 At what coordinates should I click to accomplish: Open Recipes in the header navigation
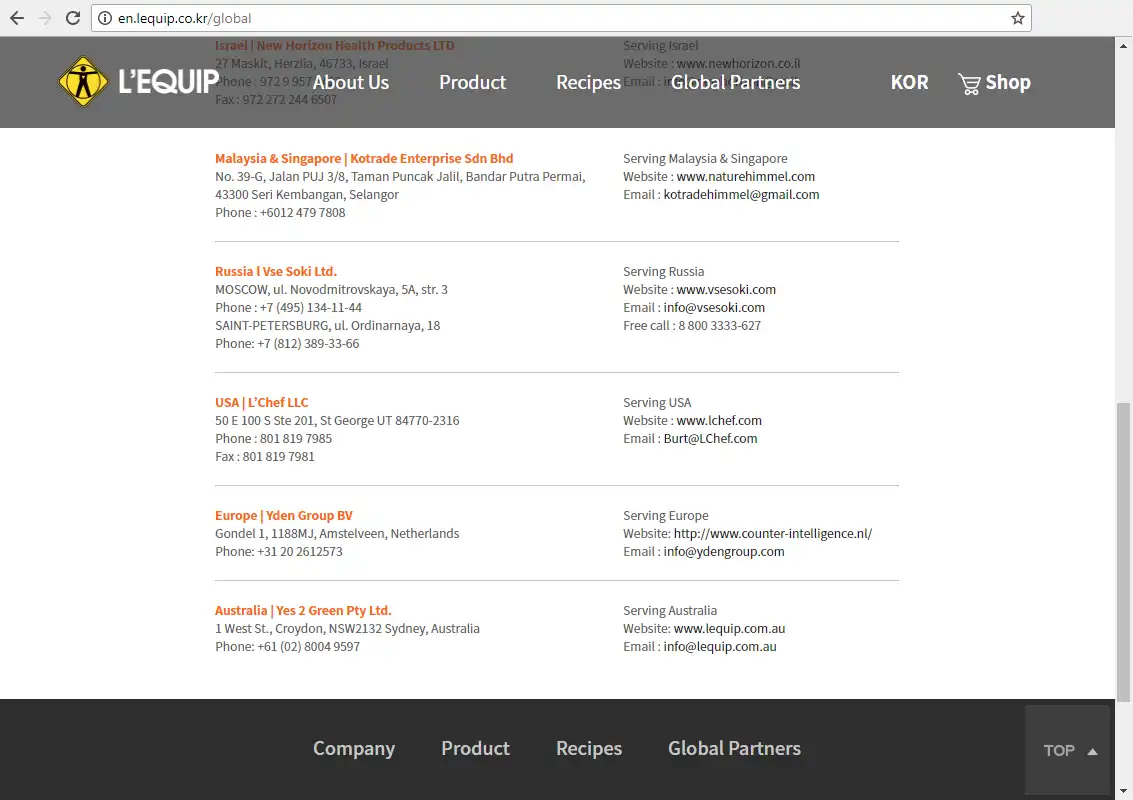588,82
